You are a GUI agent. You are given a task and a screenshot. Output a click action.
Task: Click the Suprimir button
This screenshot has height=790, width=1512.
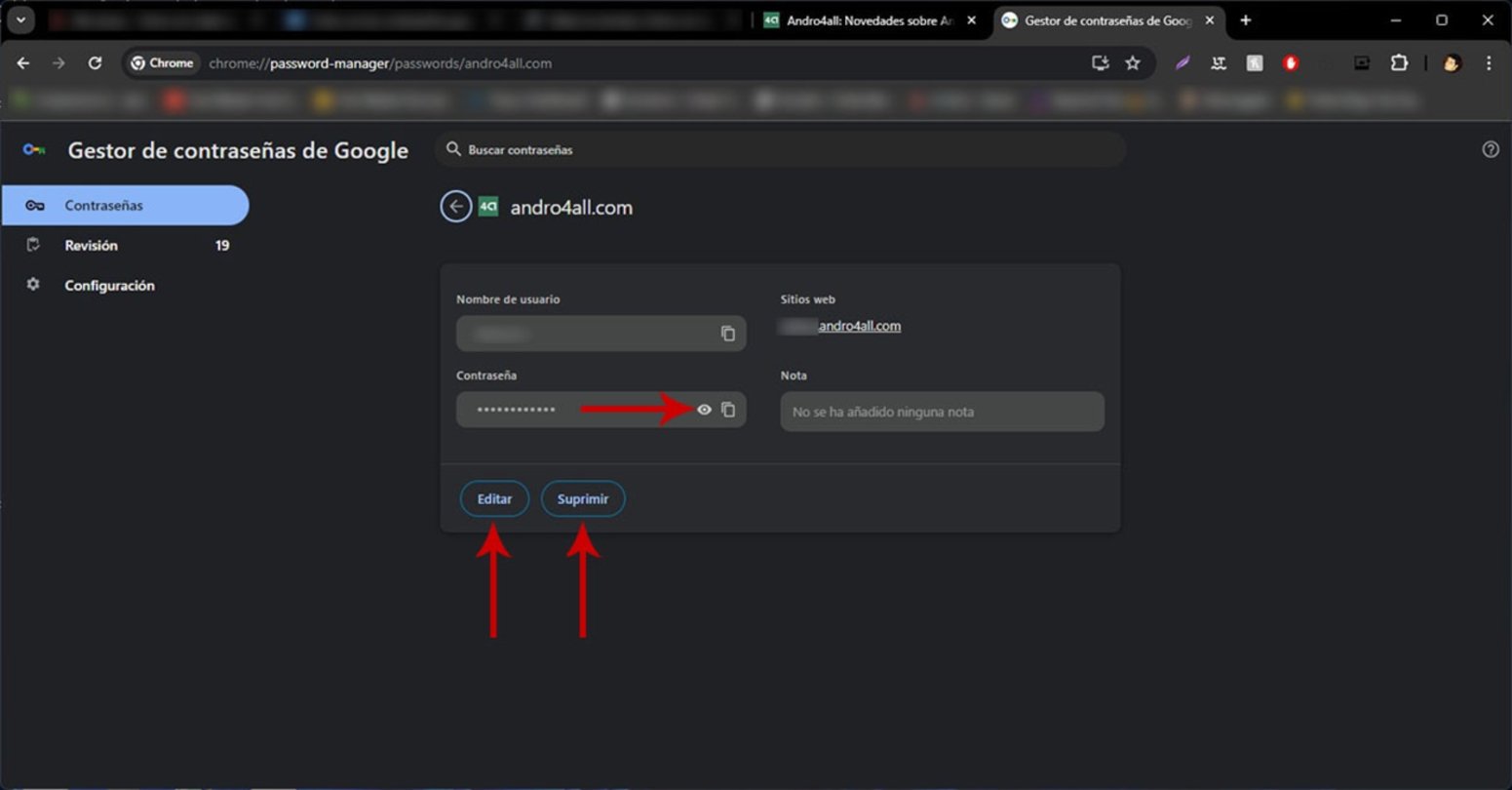pyautogui.click(x=583, y=498)
